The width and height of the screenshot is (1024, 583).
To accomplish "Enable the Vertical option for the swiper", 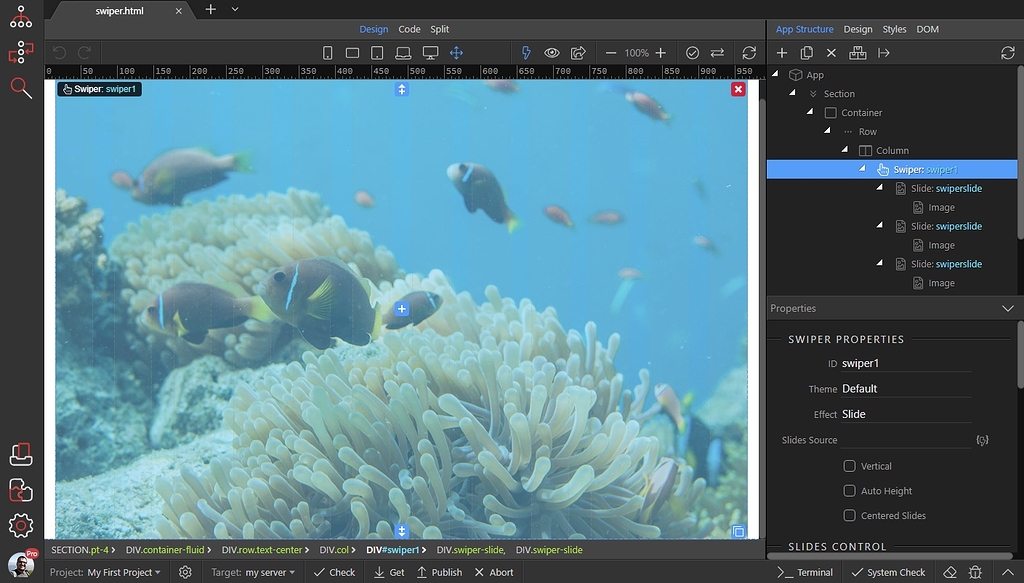I will (849, 465).
